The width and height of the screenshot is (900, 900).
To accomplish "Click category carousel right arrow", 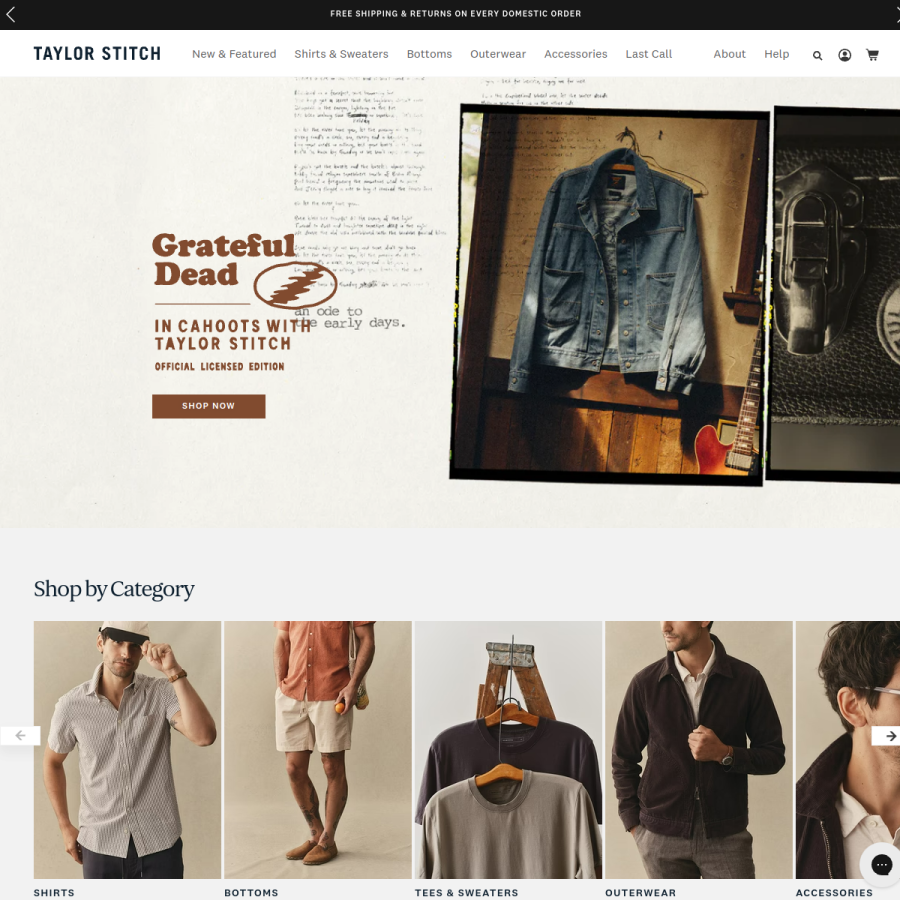I will (886, 735).
